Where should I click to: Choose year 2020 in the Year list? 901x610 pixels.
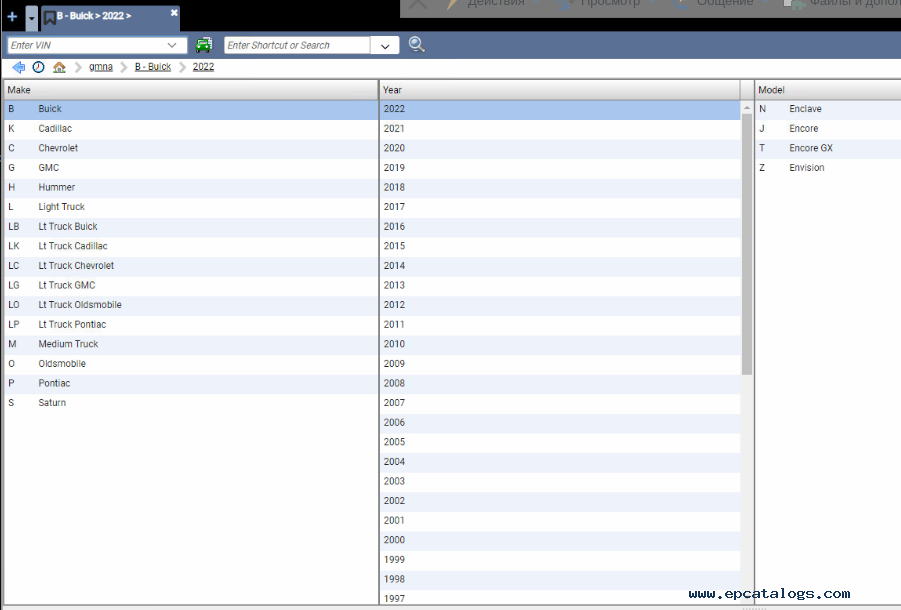click(560, 148)
